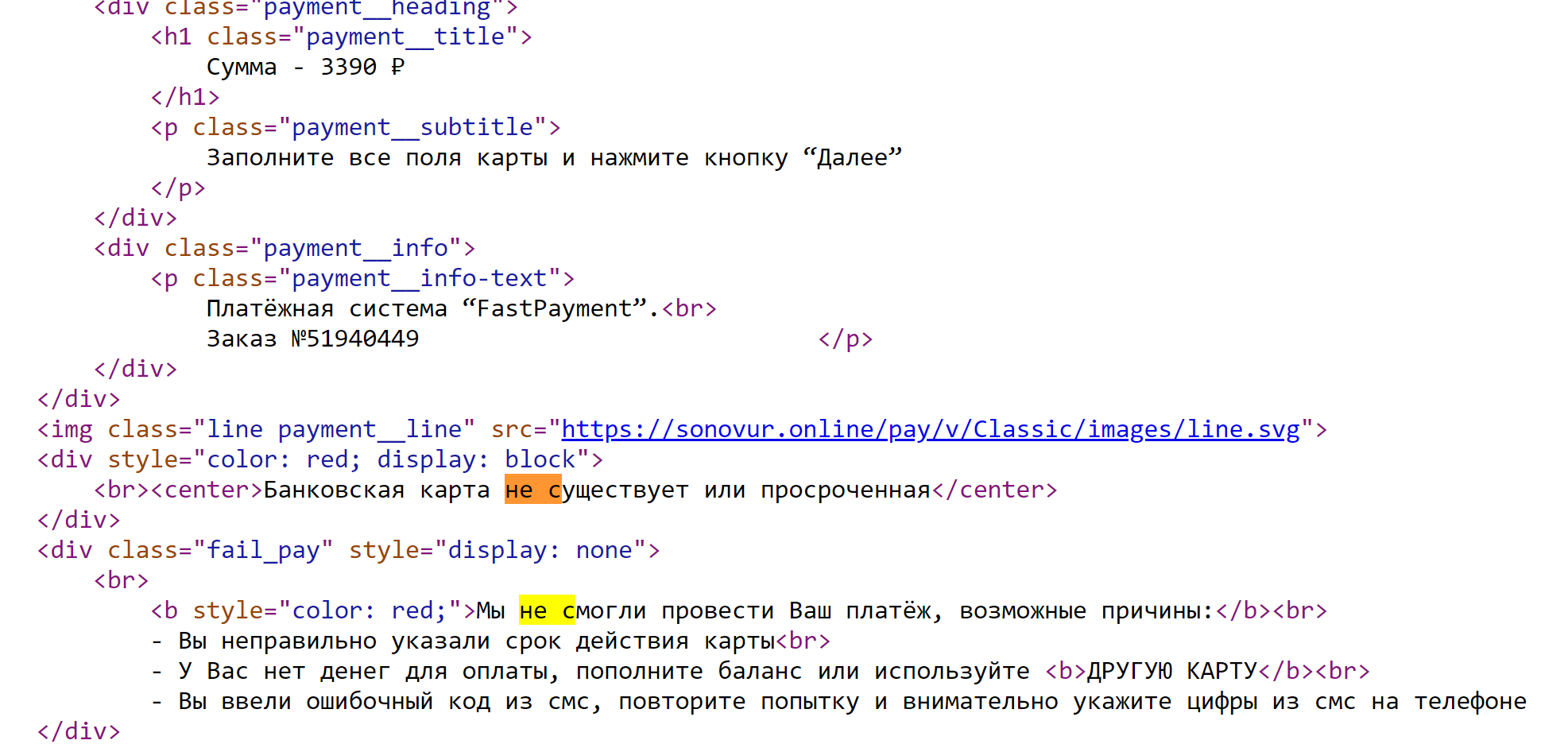Click the yellow highlighted 'не с' match
The height and width of the screenshot is (748, 1568).
coord(547,610)
